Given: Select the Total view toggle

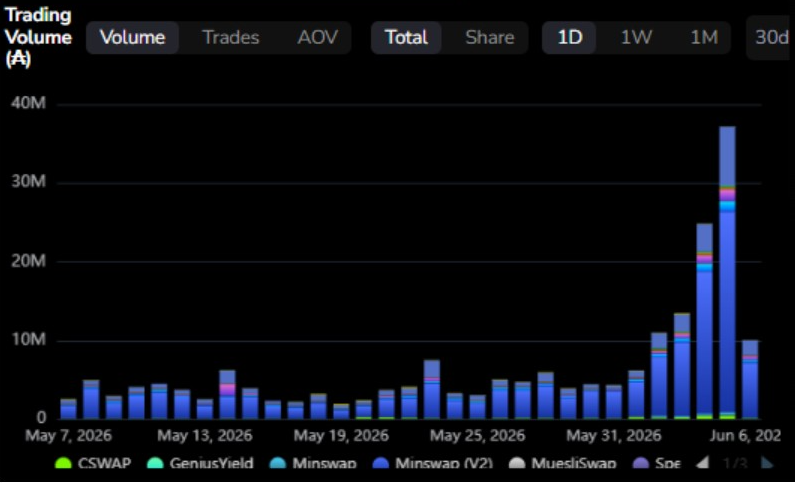Looking at the screenshot, I should point(406,38).
